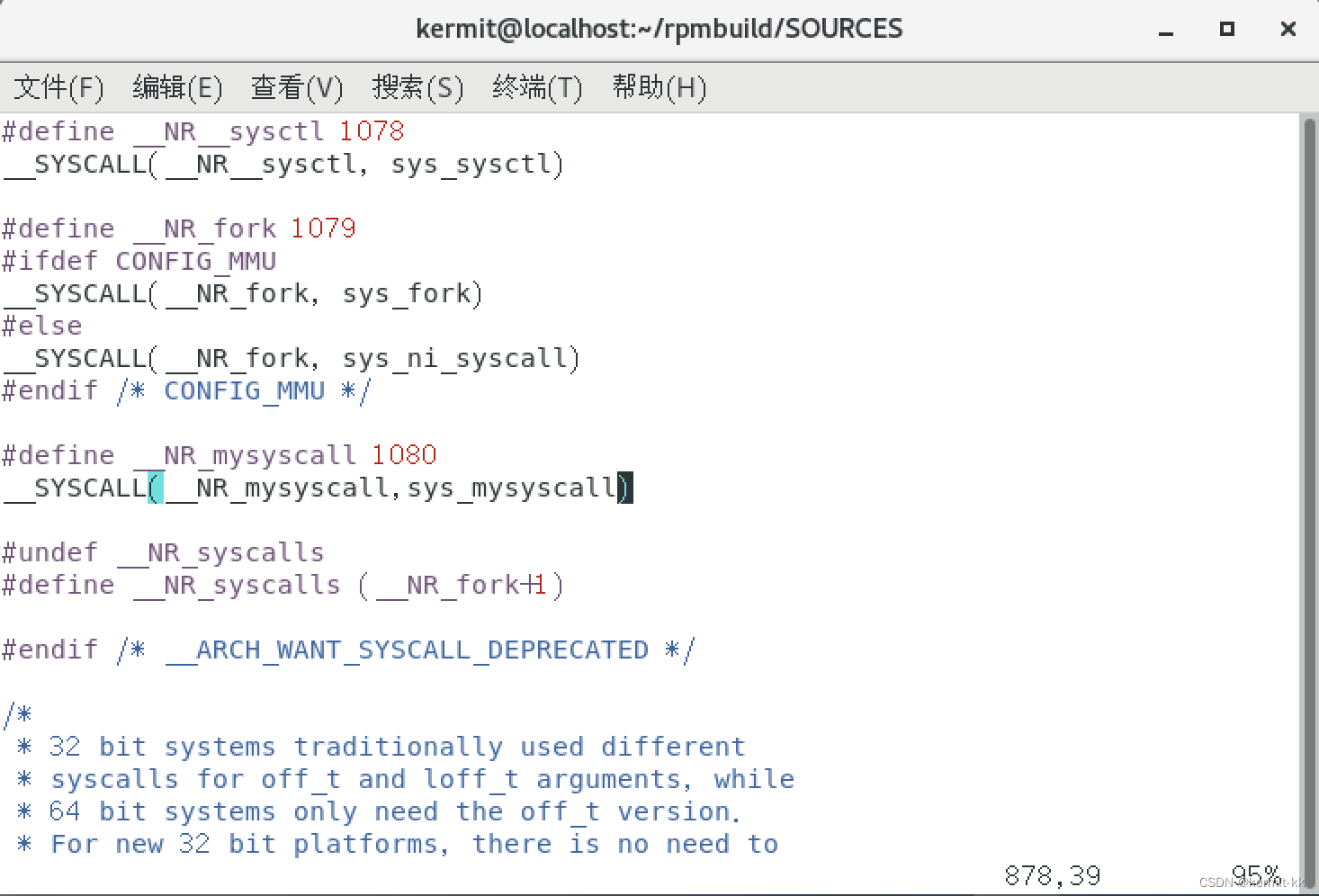
Task: Click the number 1079 after __NR_fork
Action: tap(323, 228)
